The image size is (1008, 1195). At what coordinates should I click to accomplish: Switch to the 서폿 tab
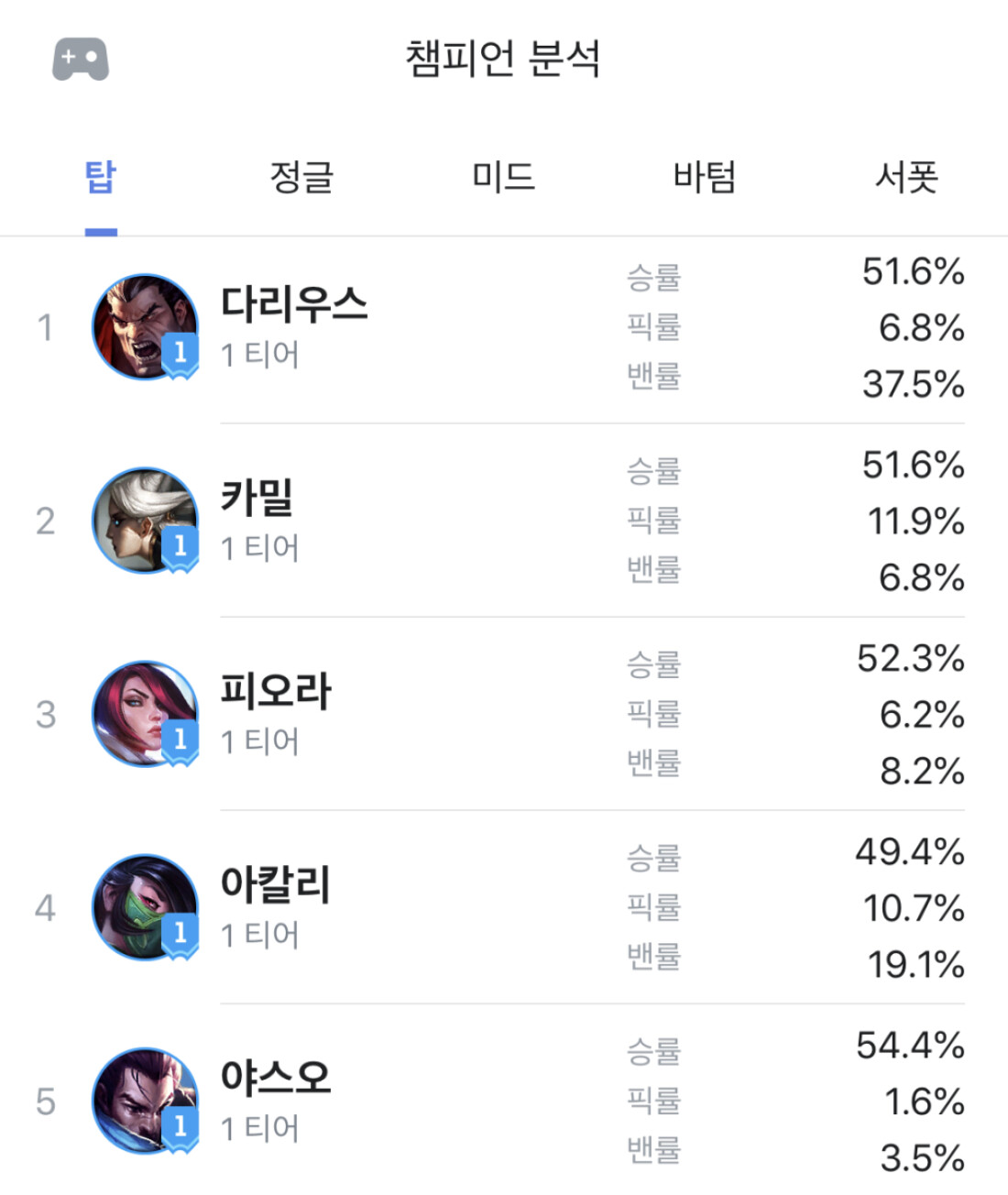click(906, 176)
